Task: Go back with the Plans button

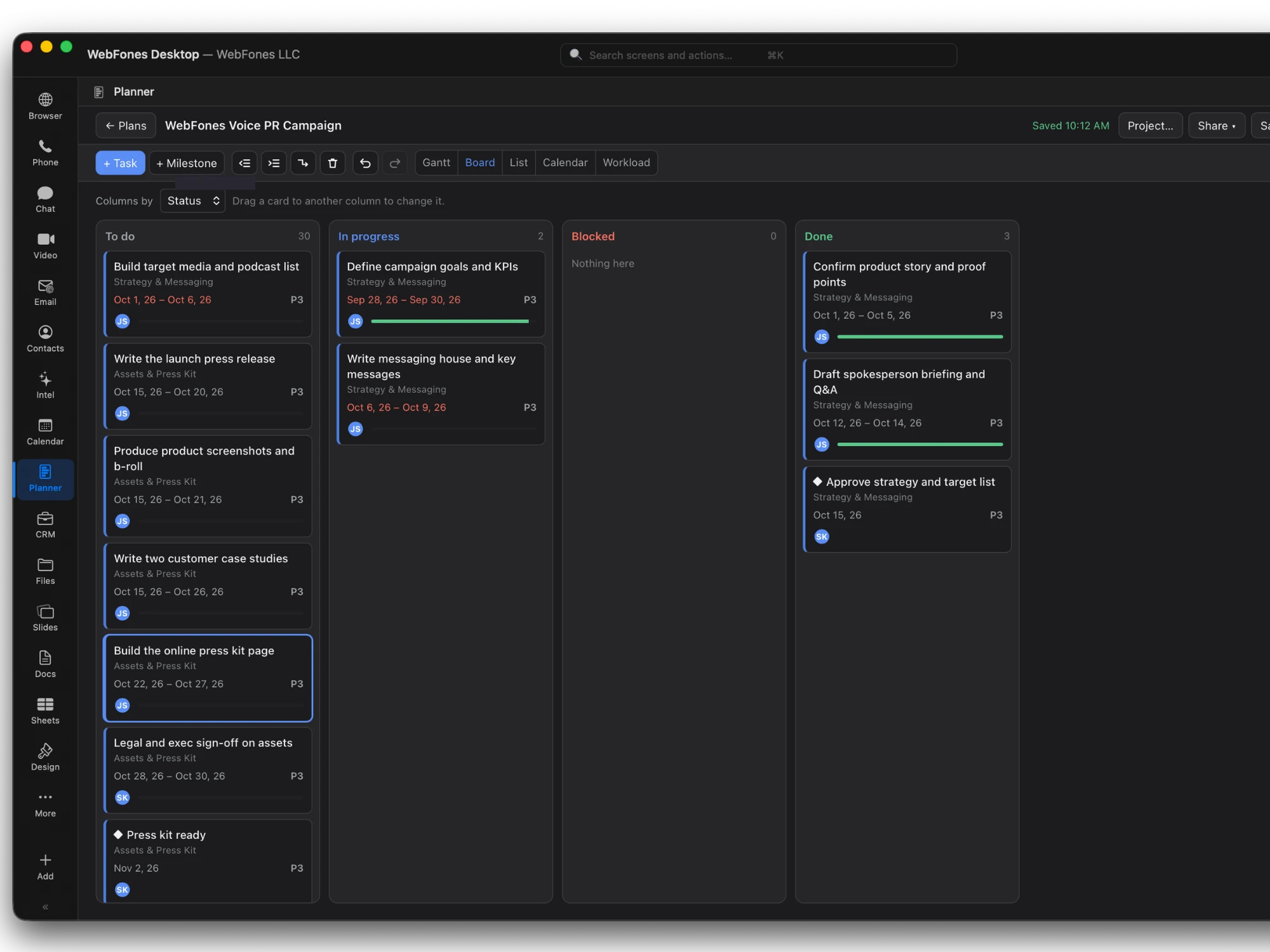Action: point(126,126)
